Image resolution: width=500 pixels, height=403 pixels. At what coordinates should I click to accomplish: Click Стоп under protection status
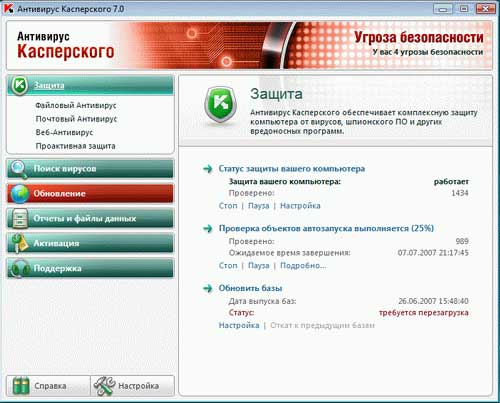coord(228,206)
